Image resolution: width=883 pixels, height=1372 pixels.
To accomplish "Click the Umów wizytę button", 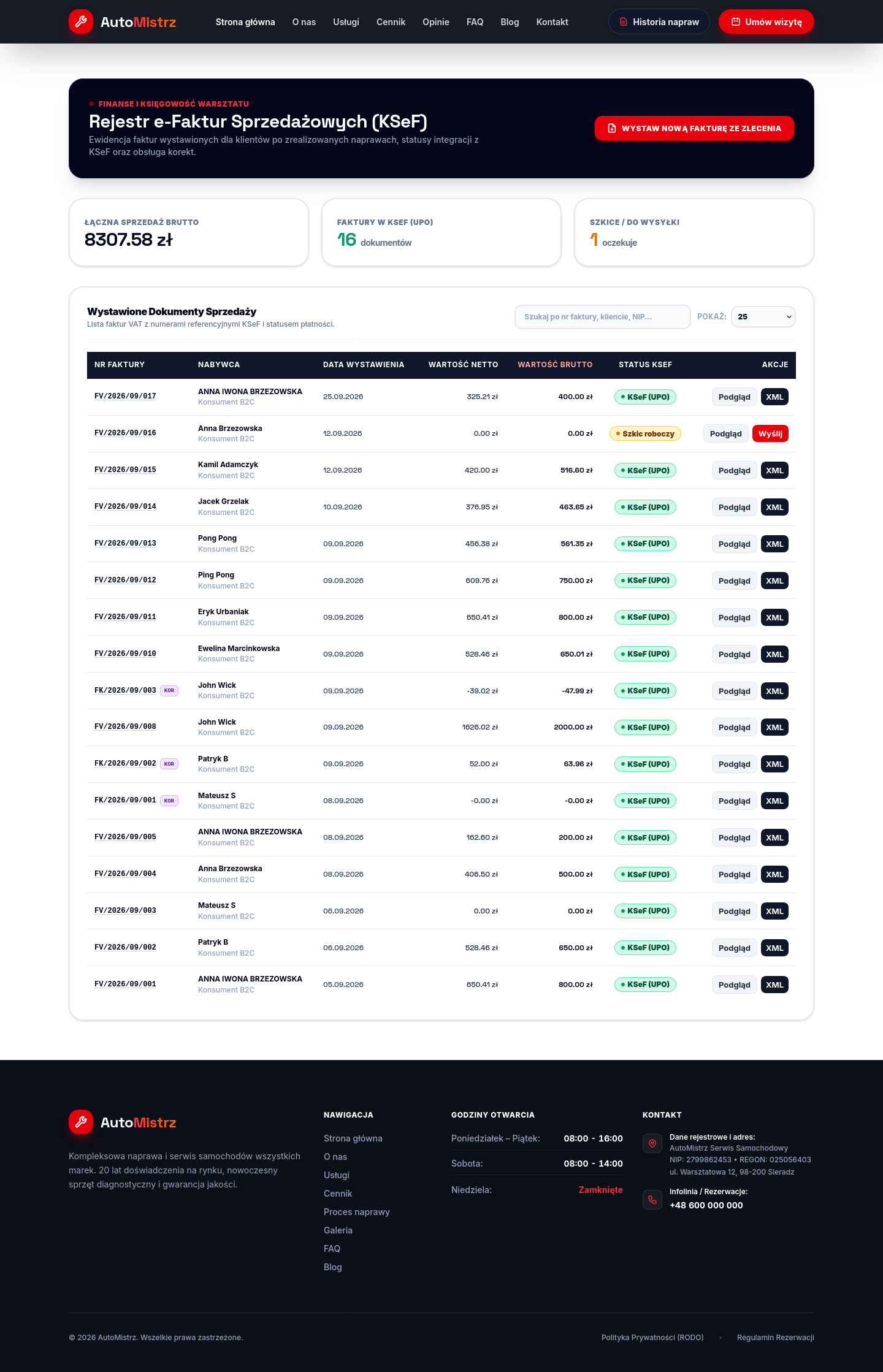I will tap(766, 22).
